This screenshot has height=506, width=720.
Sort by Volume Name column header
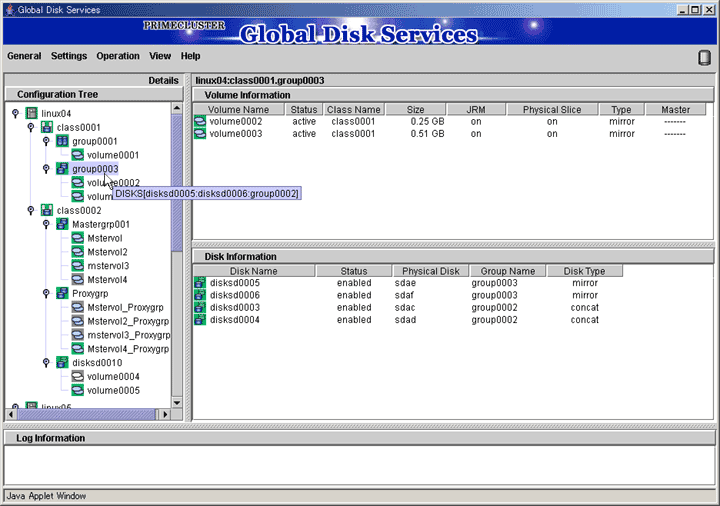(x=238, y=109)
